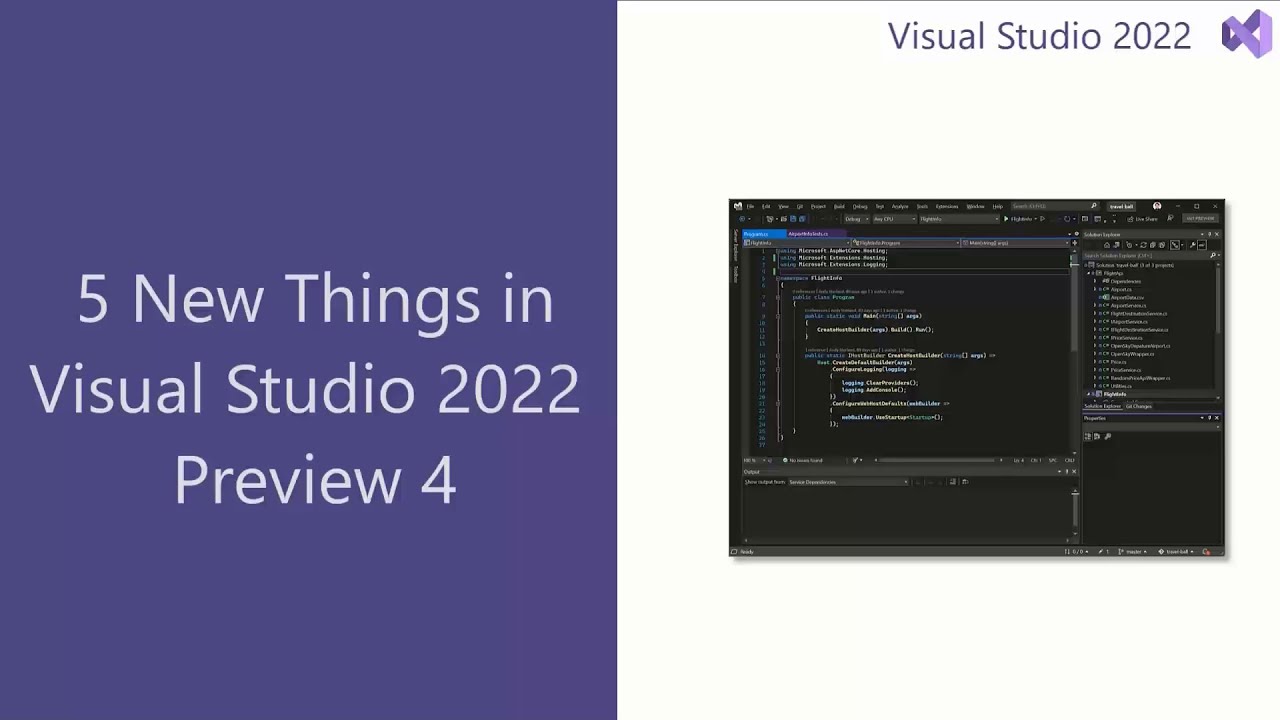Switch to the Git Changes tab
Screen dimensions: 1280x720
tap(1139, 406)
